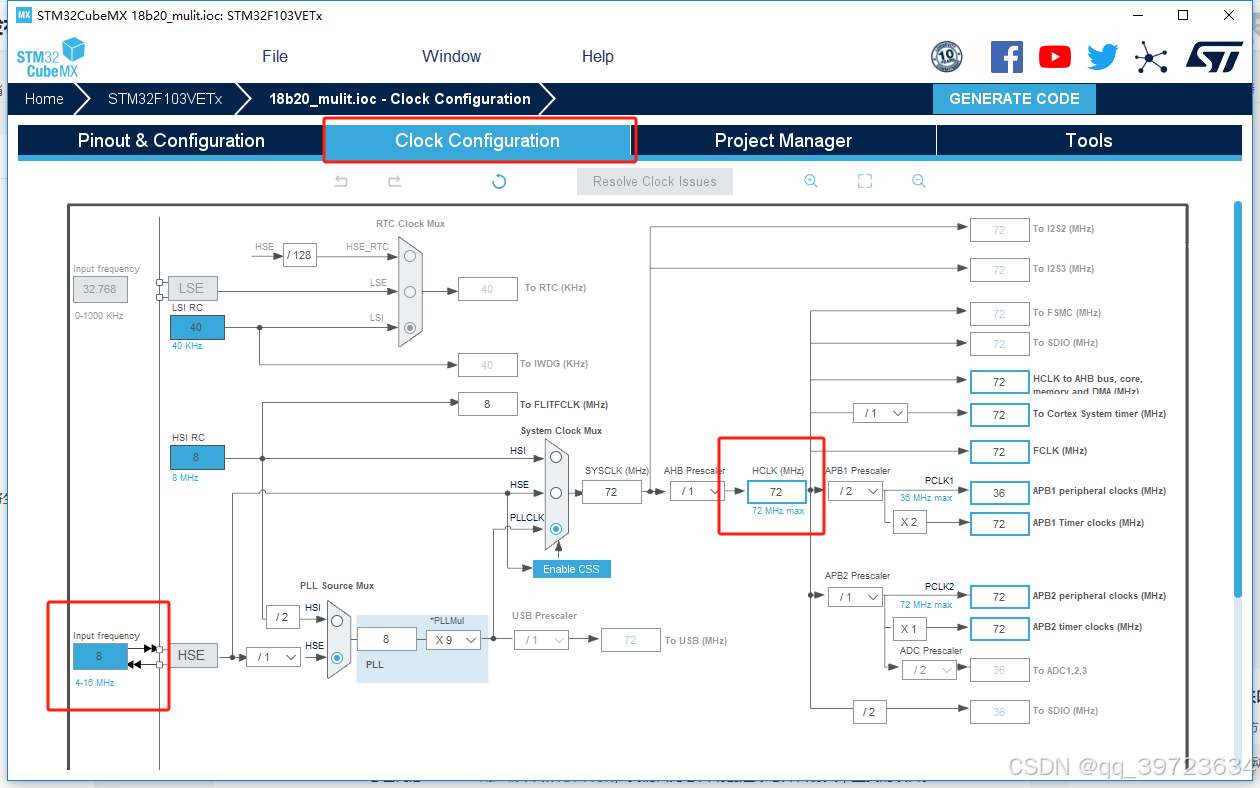Select LSE in RTC Clock Mux
This screenshot has height=788, width=1260.
point(410,291)
